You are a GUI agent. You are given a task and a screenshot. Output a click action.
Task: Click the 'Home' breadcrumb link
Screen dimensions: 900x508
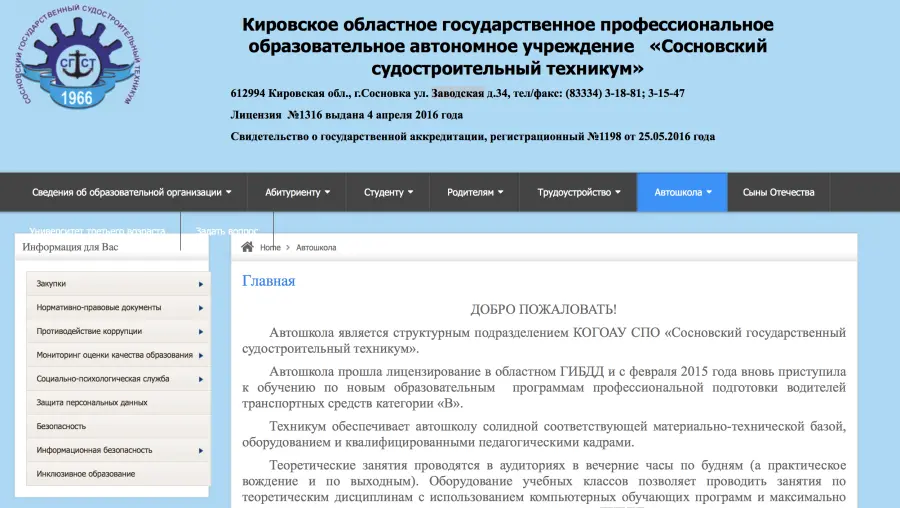click(270, 247)
